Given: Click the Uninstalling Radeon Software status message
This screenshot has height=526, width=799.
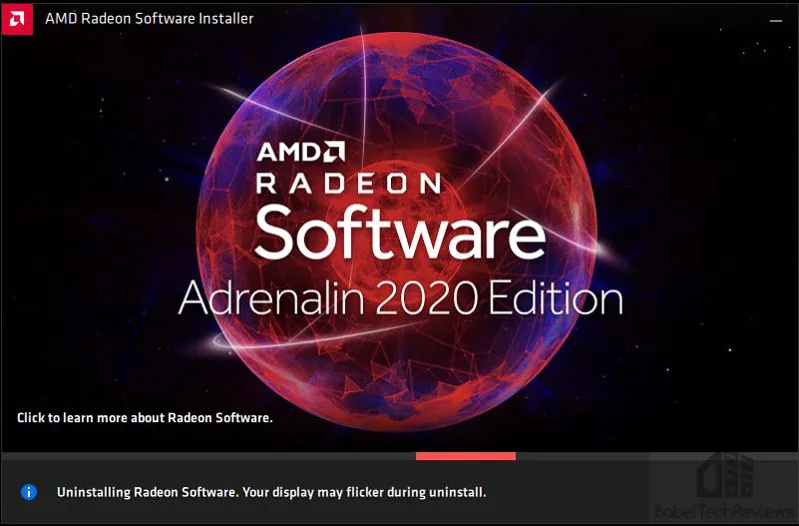Looking at the screenshot, I should click(x=272, y=492).
